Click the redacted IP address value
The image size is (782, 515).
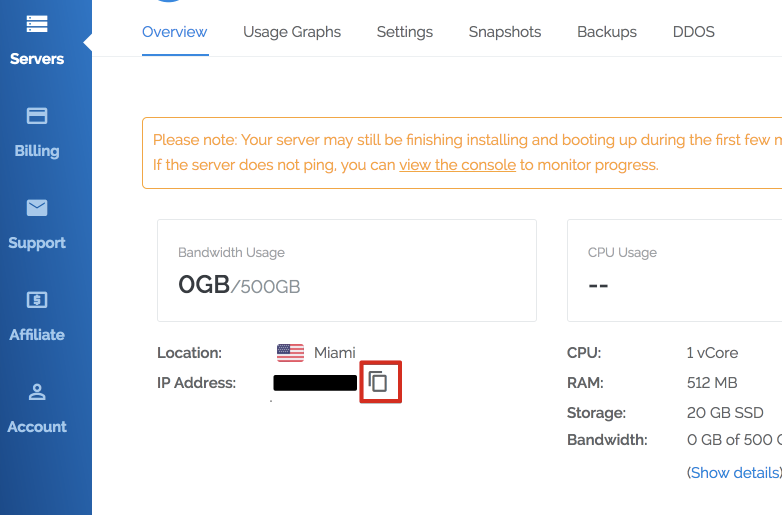[315, 382]
